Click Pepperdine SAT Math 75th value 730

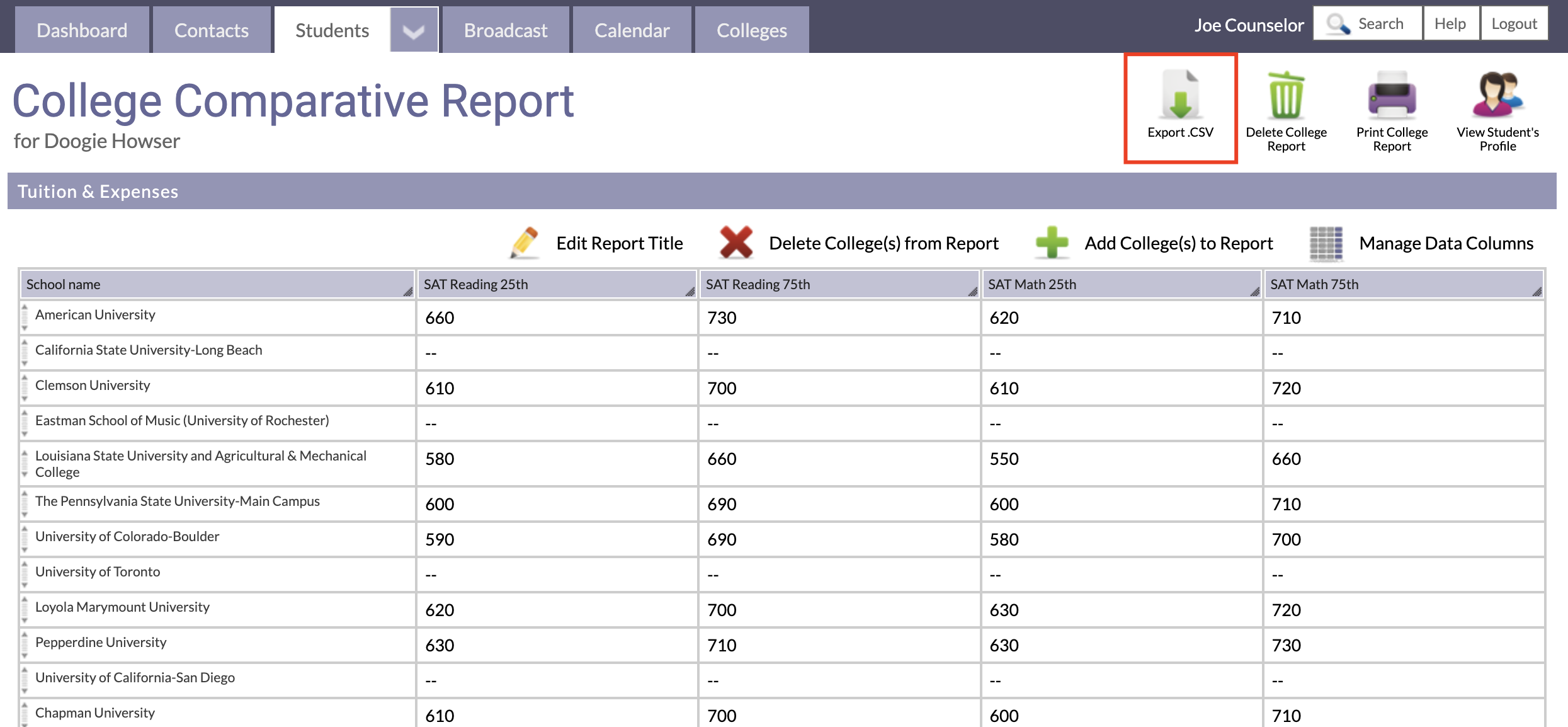(x=1286, y=645)
